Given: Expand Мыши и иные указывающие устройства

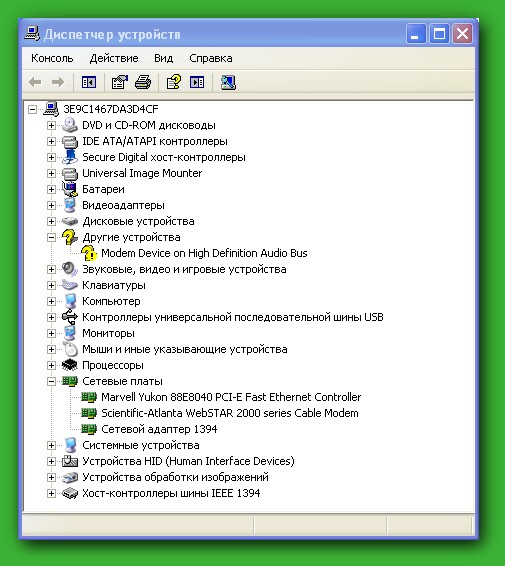Looking at the screenshot, I should point(51,349).
